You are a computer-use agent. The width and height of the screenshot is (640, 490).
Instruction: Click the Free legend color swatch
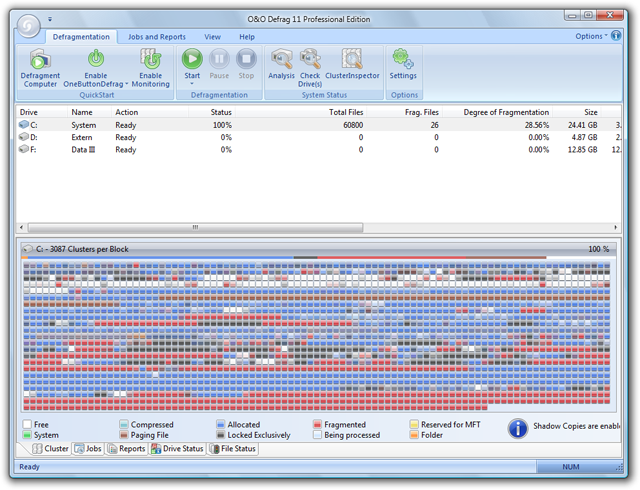[x=27, y=424]
